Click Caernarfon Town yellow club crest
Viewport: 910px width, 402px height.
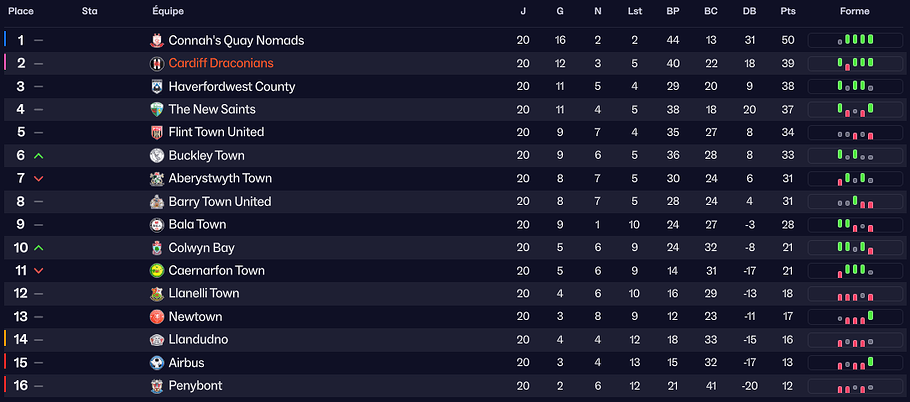157,271
